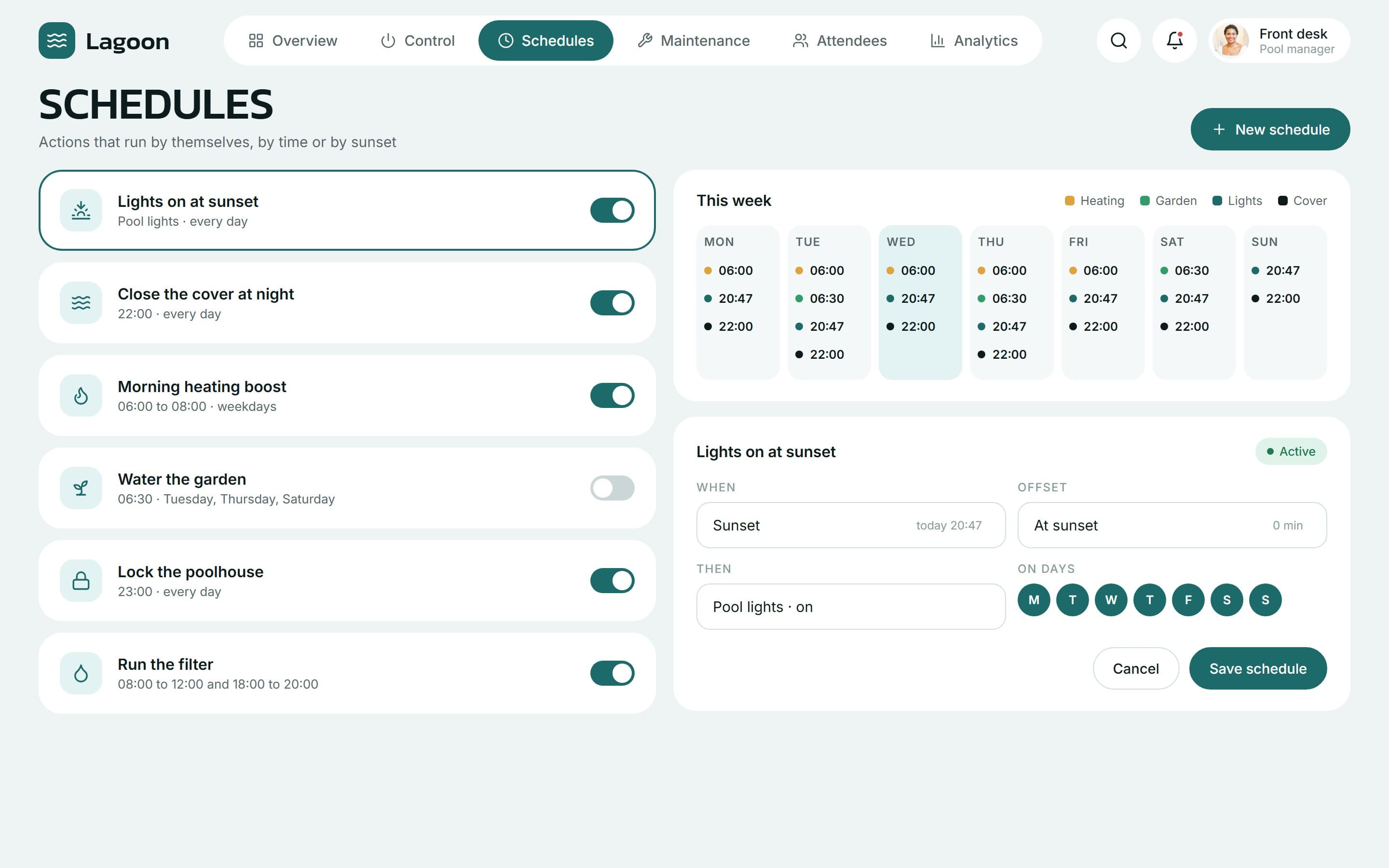Switch off Morning heating boost
Screen dimensions: 1389x868
point(612,395)
